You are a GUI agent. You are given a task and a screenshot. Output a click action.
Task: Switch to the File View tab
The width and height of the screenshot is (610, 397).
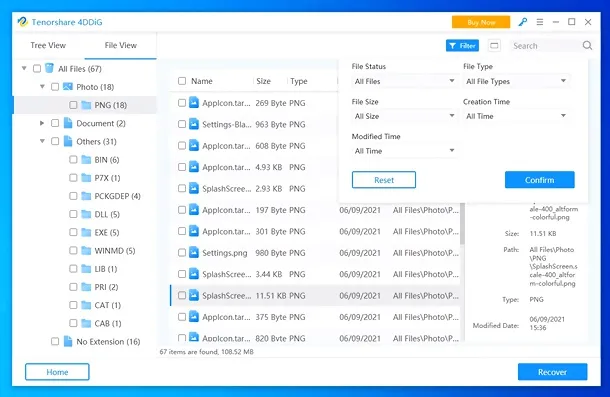(121, 46)
